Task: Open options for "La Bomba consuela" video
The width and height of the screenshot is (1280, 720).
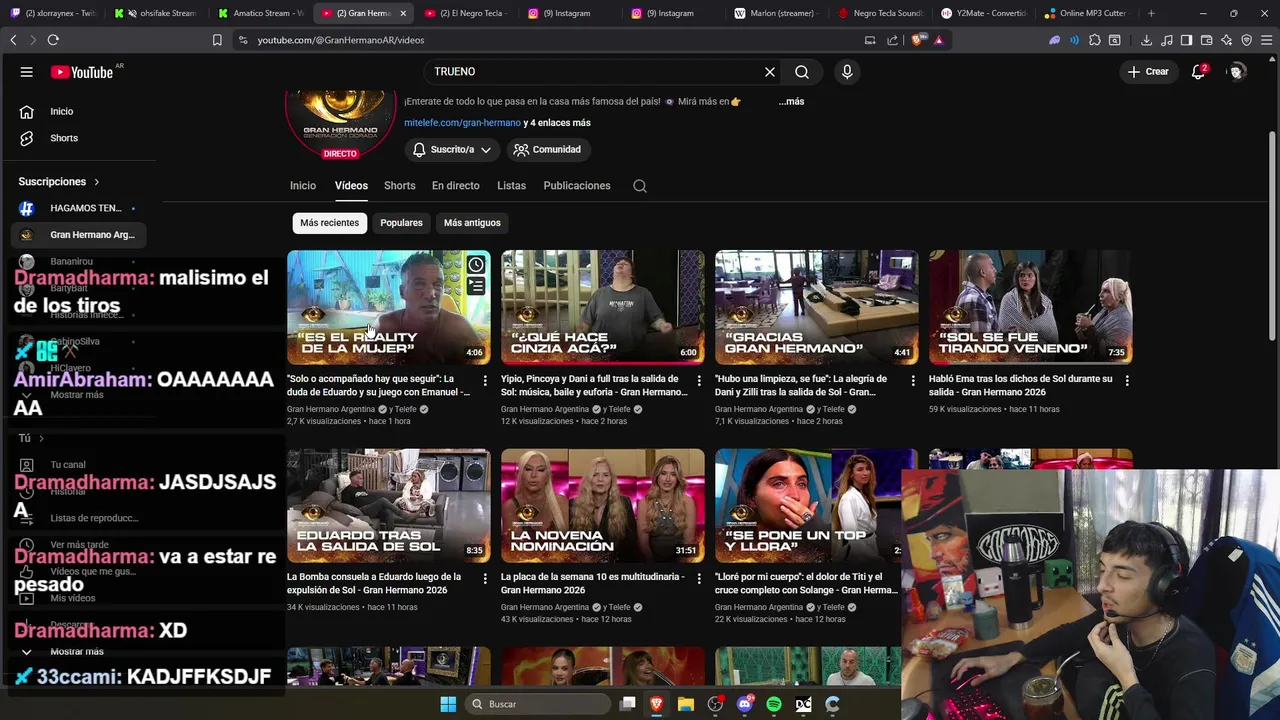Action: (485, 579)
